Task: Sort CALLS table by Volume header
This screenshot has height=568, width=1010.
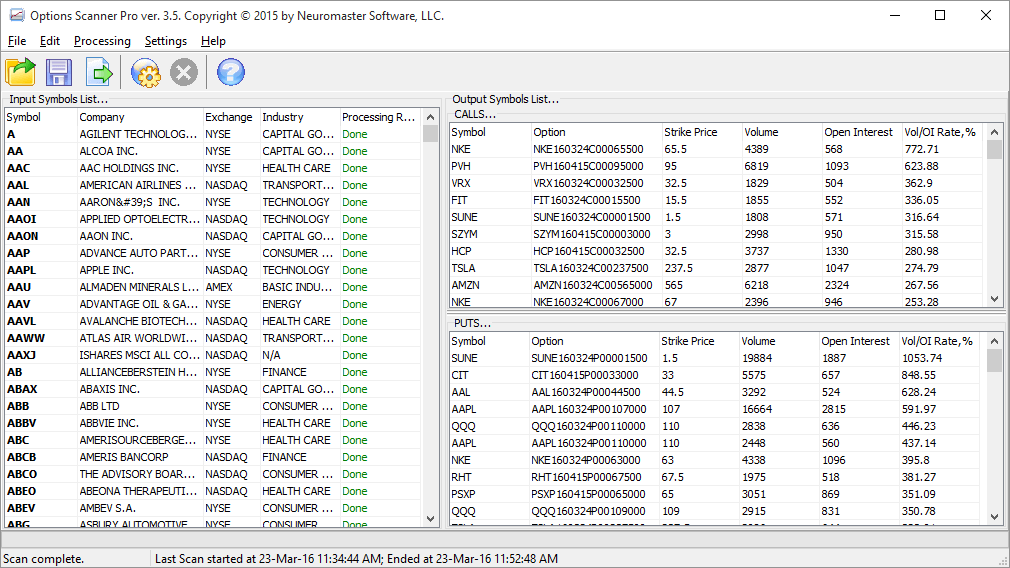Action: pyautogui.click(x=781, y=132)
